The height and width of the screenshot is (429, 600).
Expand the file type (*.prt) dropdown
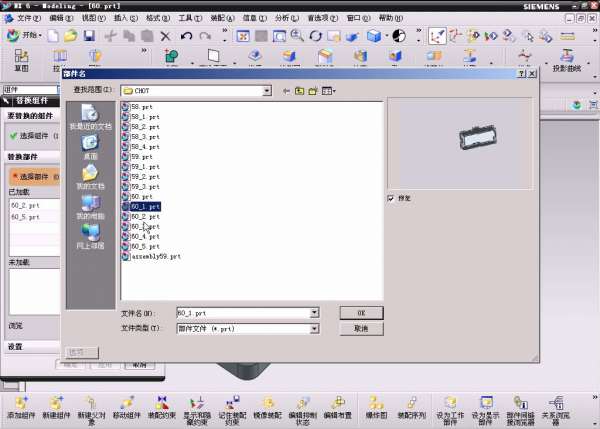coord(314,328)
